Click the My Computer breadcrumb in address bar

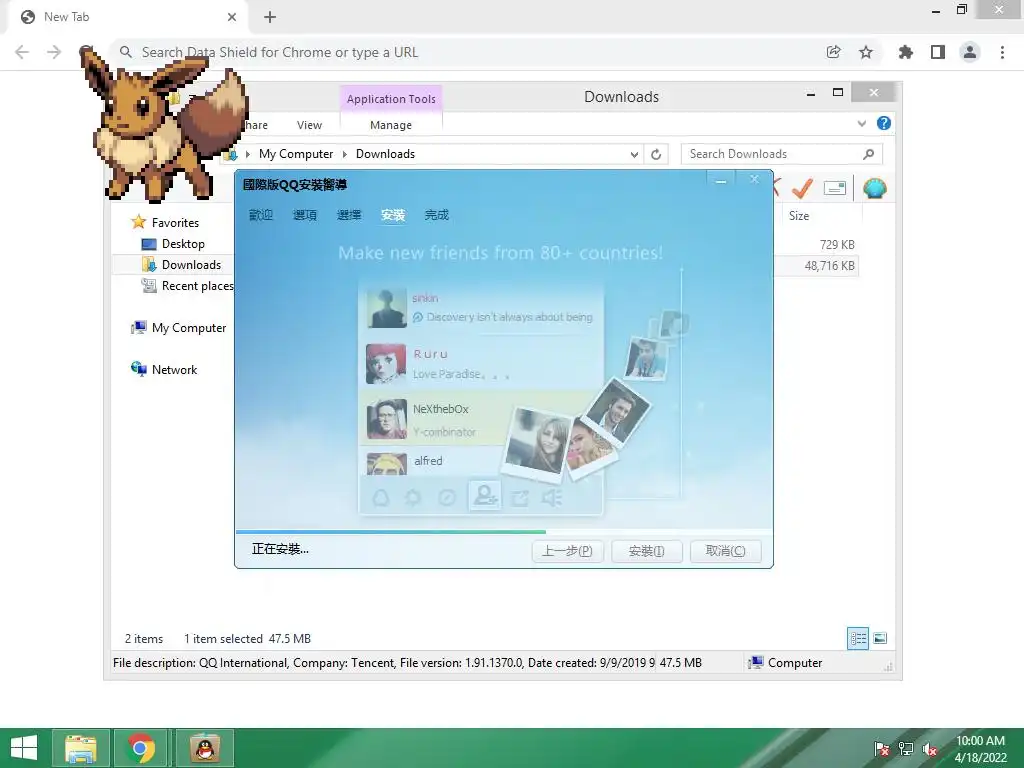(x=296, y=154)
